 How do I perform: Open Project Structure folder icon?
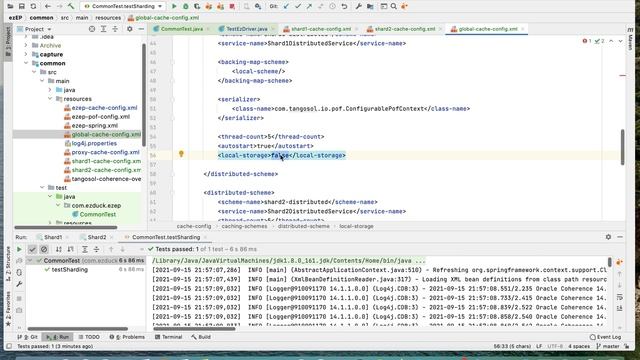coord(370,6)
